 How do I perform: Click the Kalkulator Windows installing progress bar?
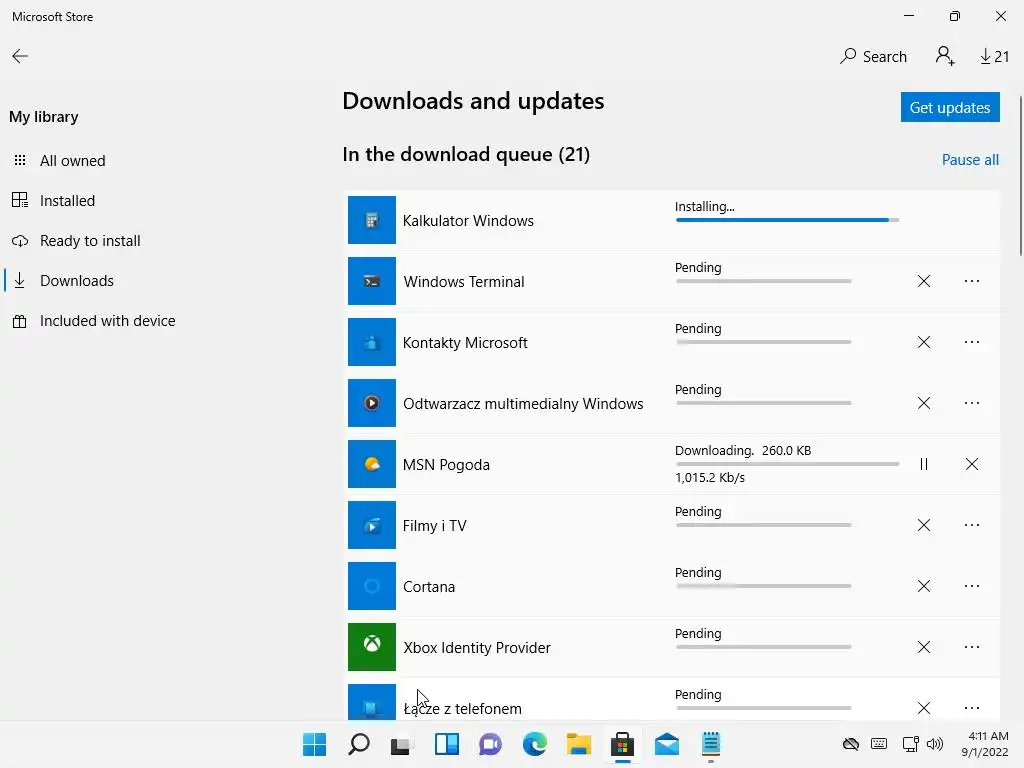pyautogui.click(x=788, y=220)
